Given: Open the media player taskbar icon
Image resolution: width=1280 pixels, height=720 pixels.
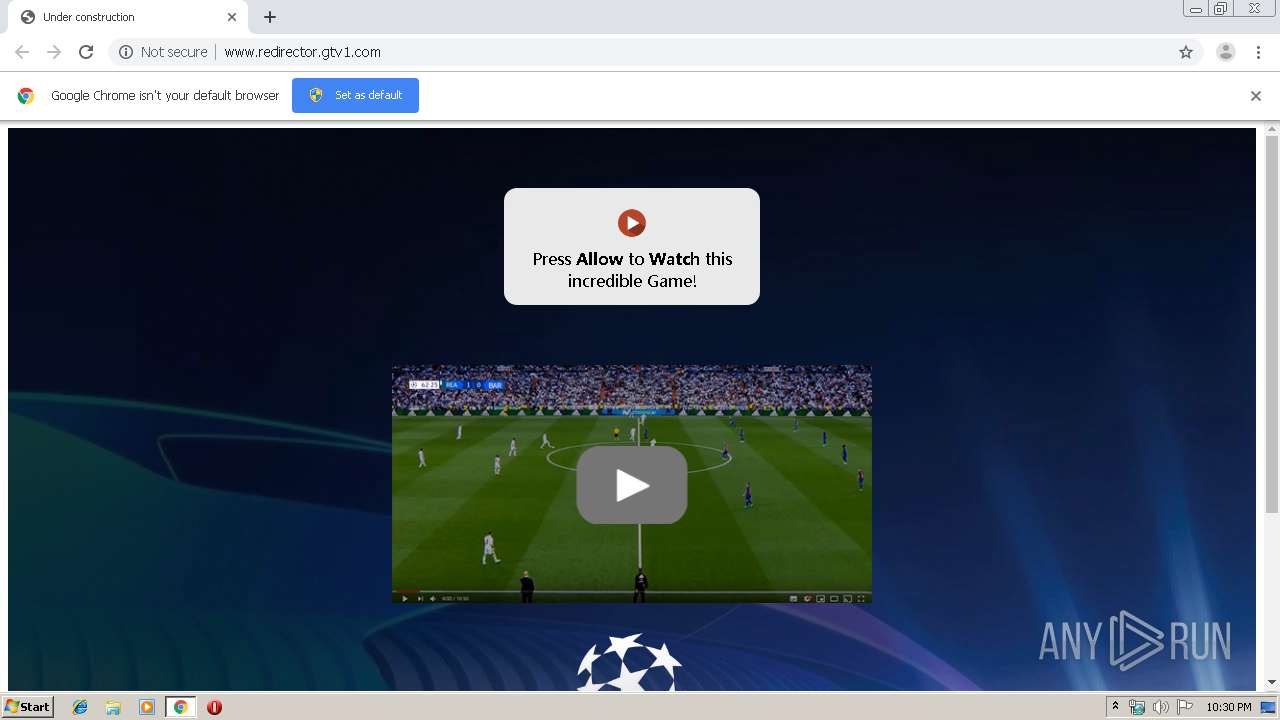Looking at the screenshot, I should tap(147, 707).
